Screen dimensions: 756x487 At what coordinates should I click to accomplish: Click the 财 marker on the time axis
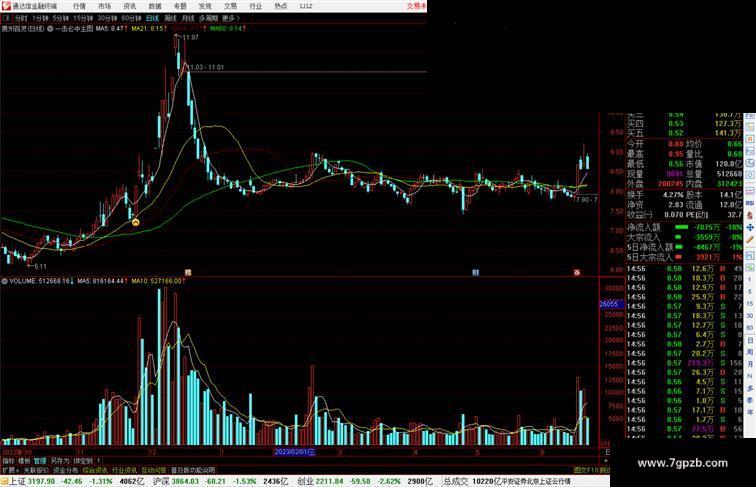(x=475, y=272)
